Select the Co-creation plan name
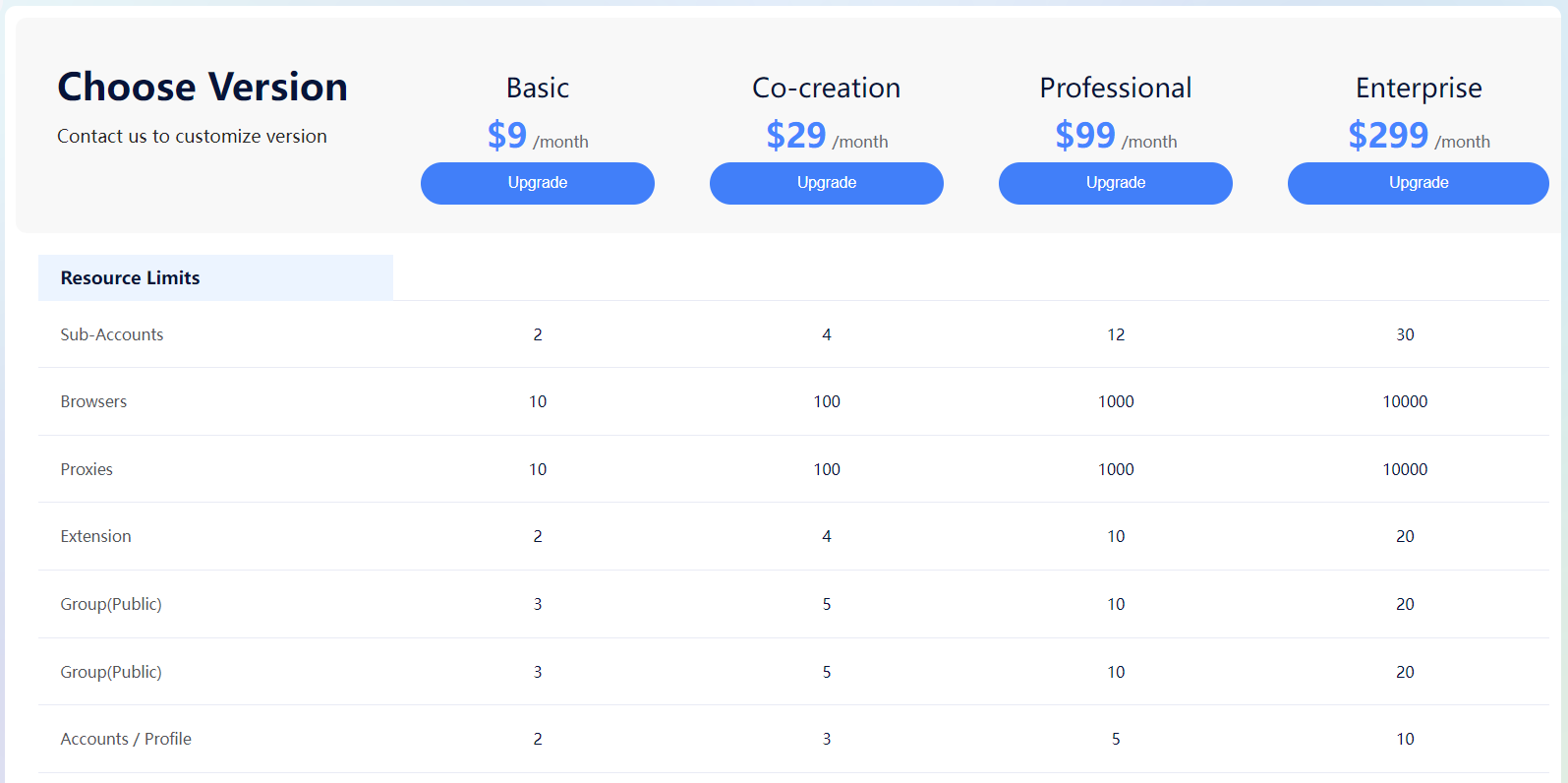1568x783 pixels. [x=827, y=89]
